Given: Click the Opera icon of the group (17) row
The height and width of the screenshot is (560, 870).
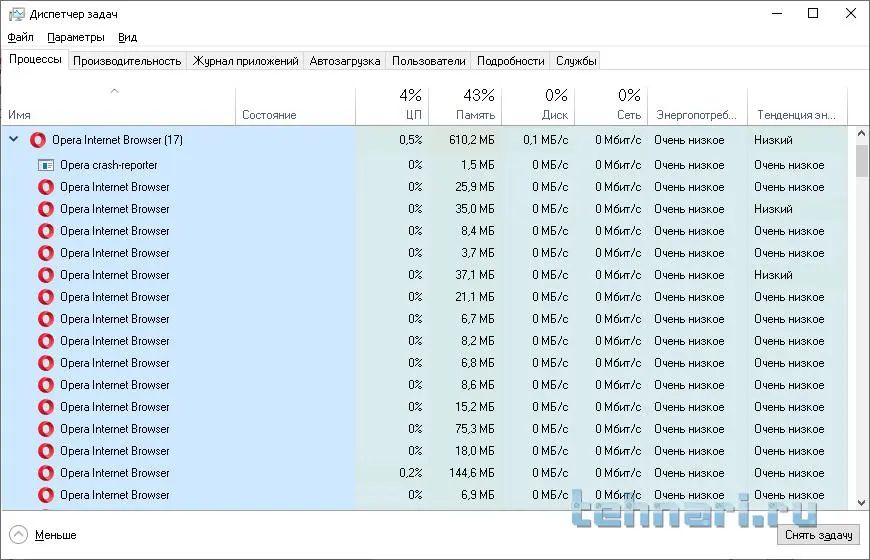Looking at the screenshot, I should pyautogui.click(x=38, y=140).
